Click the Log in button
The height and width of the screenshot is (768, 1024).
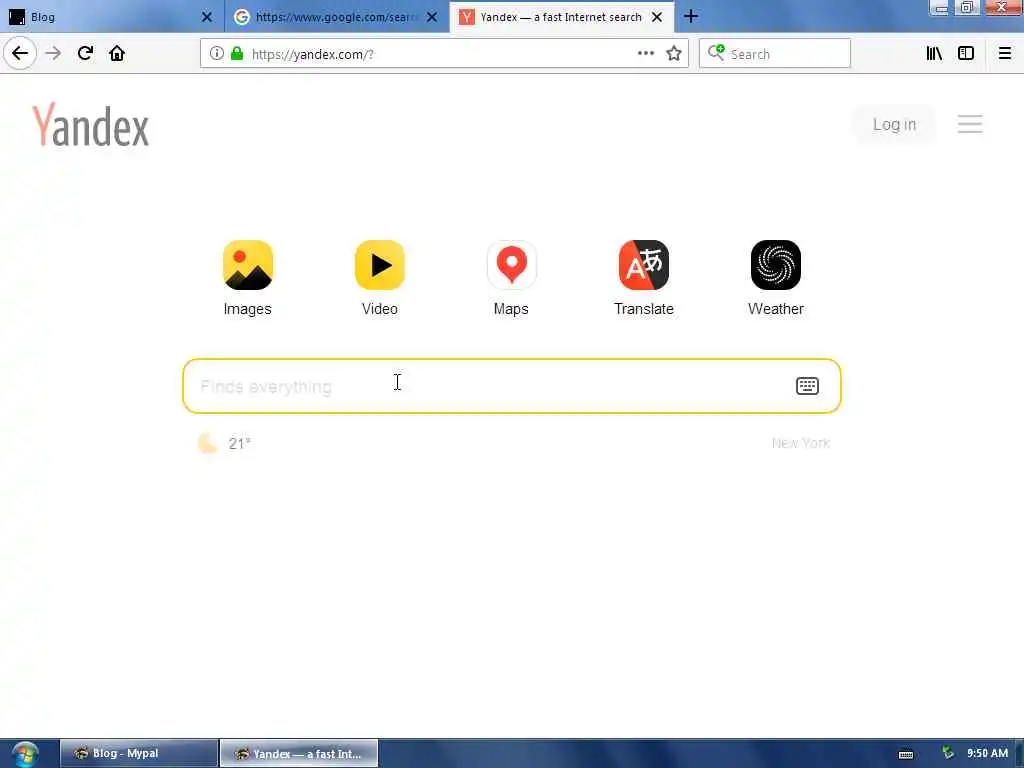[894, 124]
